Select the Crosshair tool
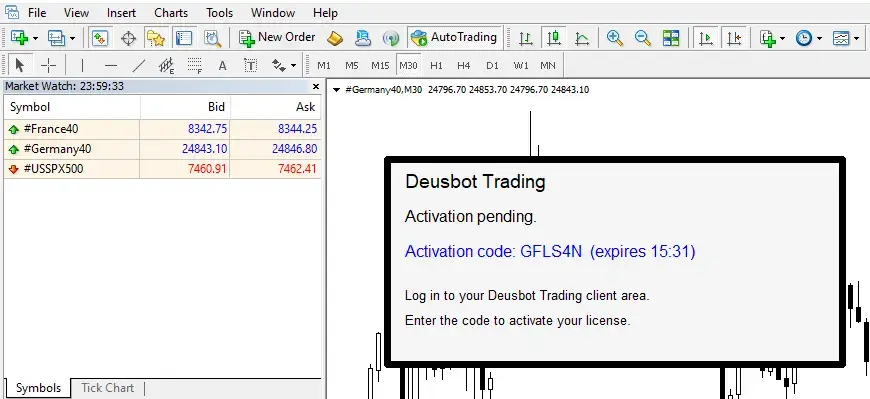Image resolution: width=870 pixels, height=399 pixels. click(x=48, y=65)
